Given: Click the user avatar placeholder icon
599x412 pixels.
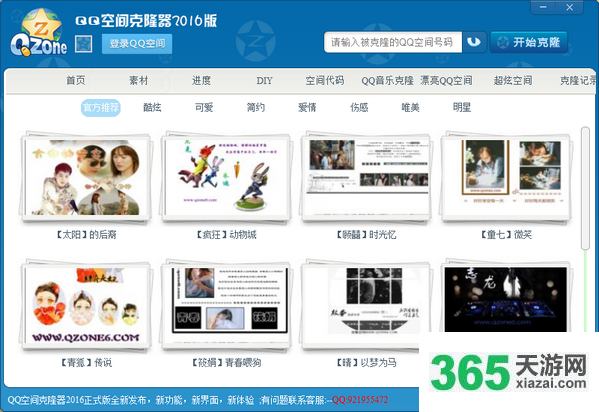Looking at the screenshot, I should pos(83,44).
